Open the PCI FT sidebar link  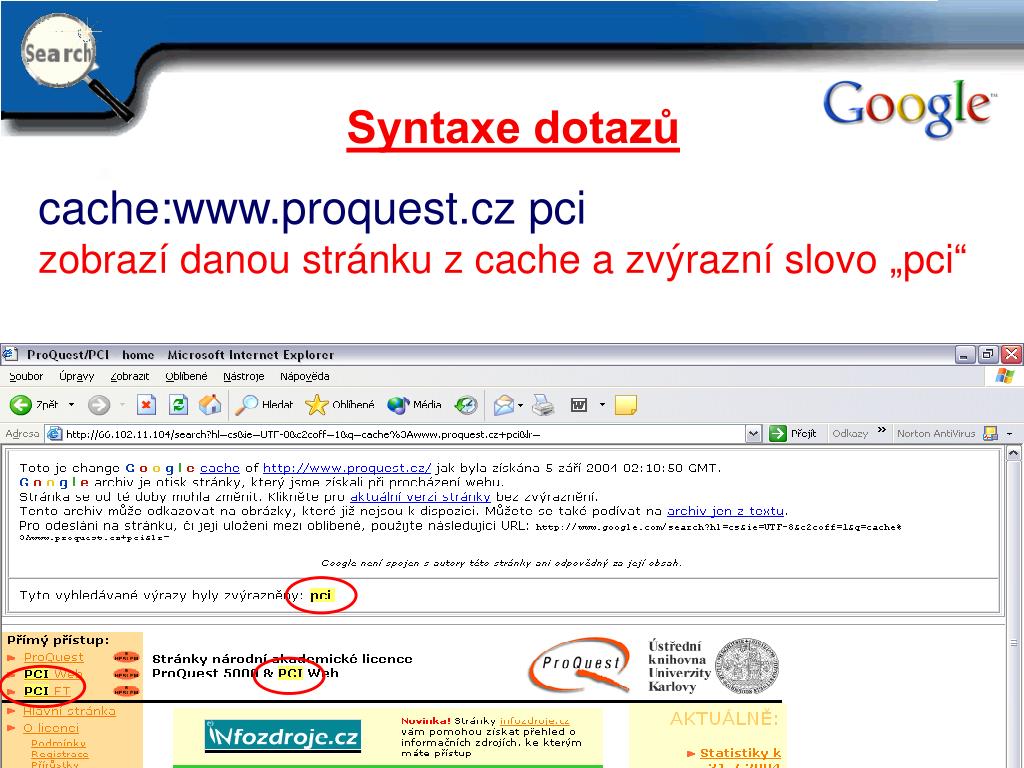(47, 691)
